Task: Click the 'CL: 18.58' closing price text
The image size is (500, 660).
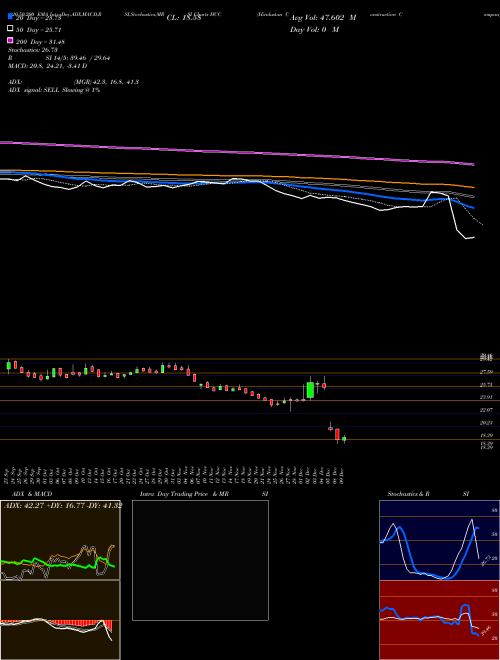Action: click(x=183, y=18)
